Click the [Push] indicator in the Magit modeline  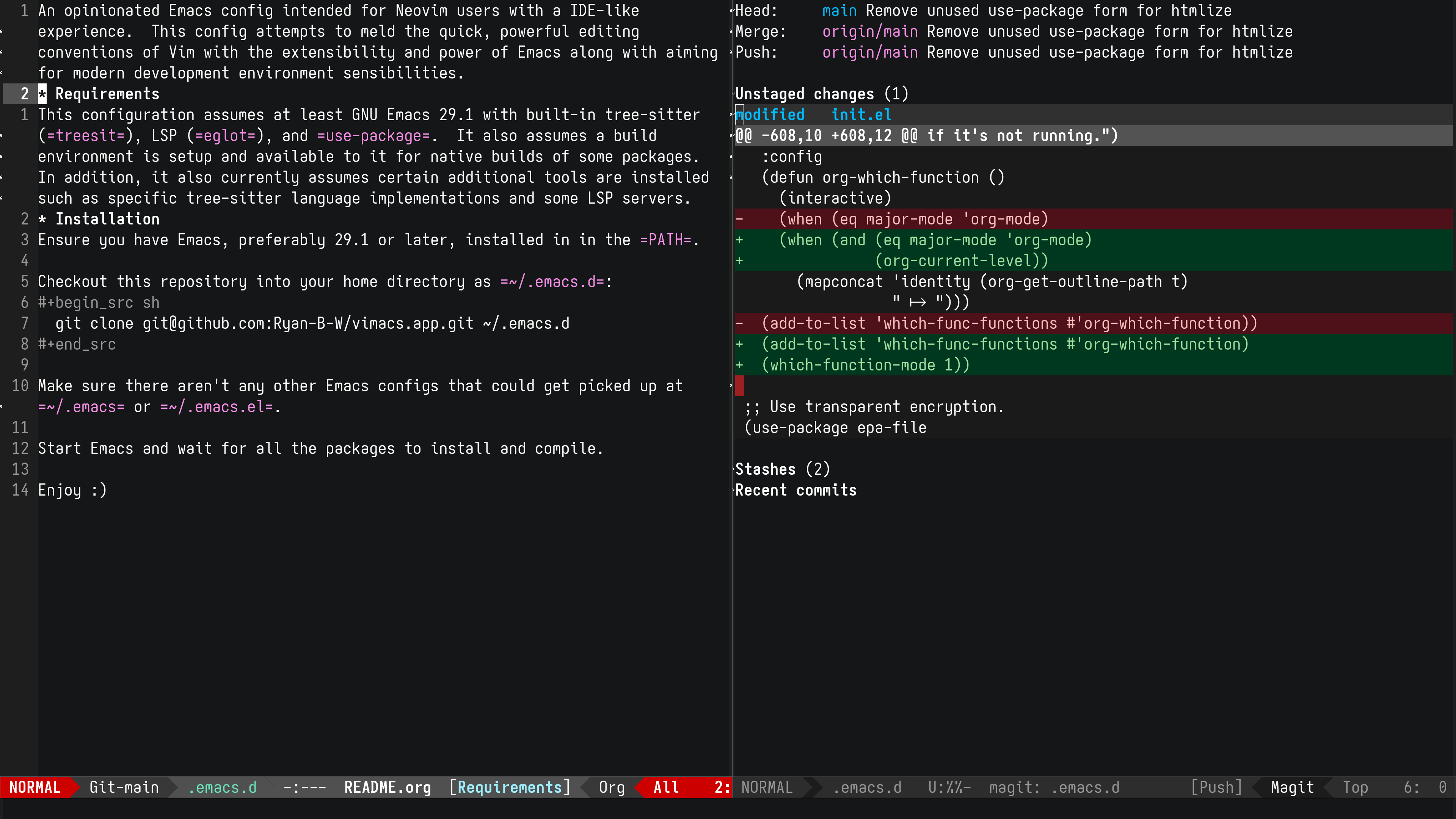pyautogui.click(x=1216, y=788)
